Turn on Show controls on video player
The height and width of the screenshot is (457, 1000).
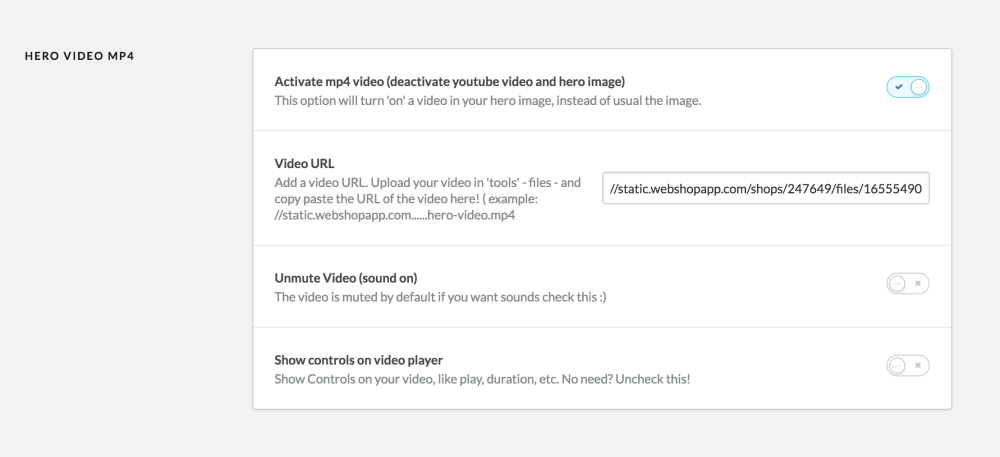pyautogui.click(x=908, y=365)
